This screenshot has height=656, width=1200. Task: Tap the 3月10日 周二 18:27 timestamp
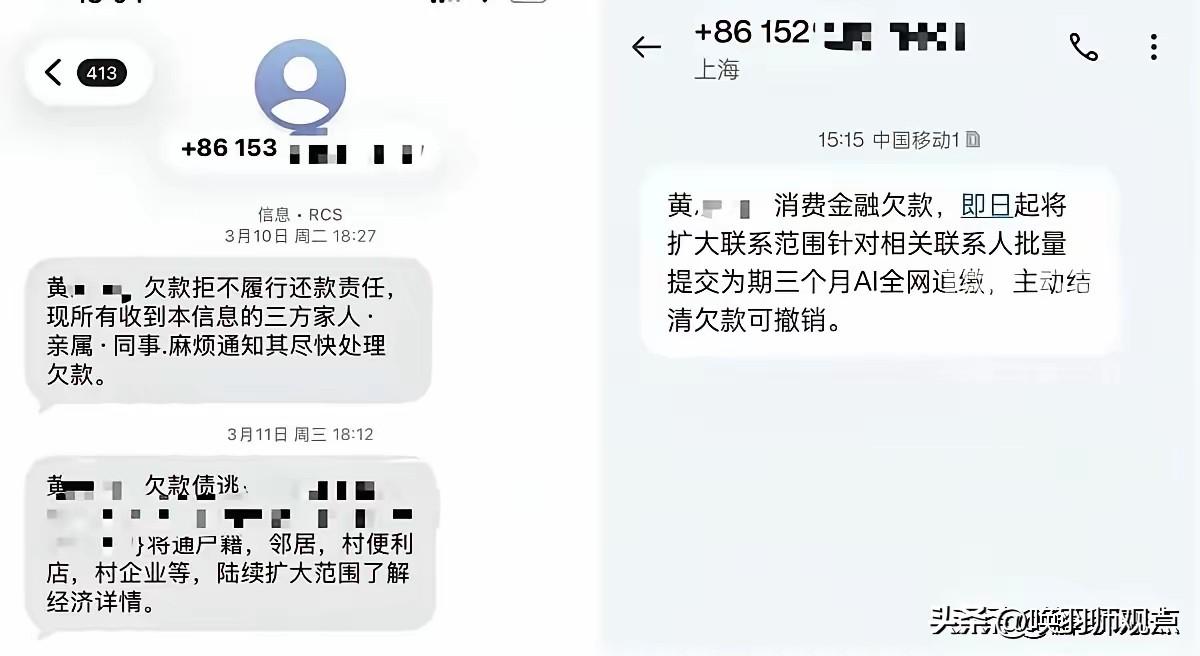300,236
